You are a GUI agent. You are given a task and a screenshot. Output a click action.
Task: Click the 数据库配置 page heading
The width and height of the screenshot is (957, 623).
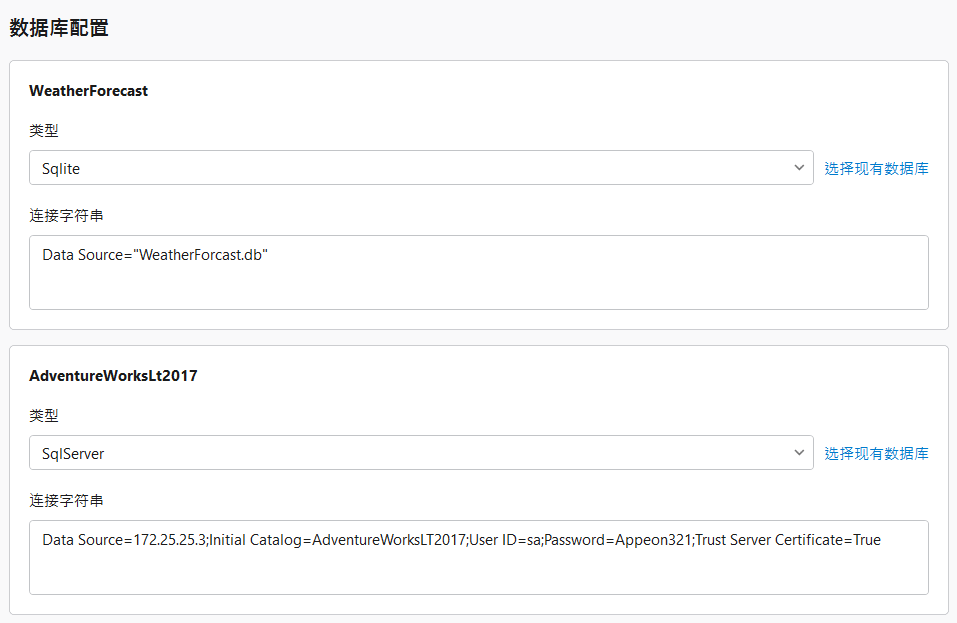click(59, 28)
